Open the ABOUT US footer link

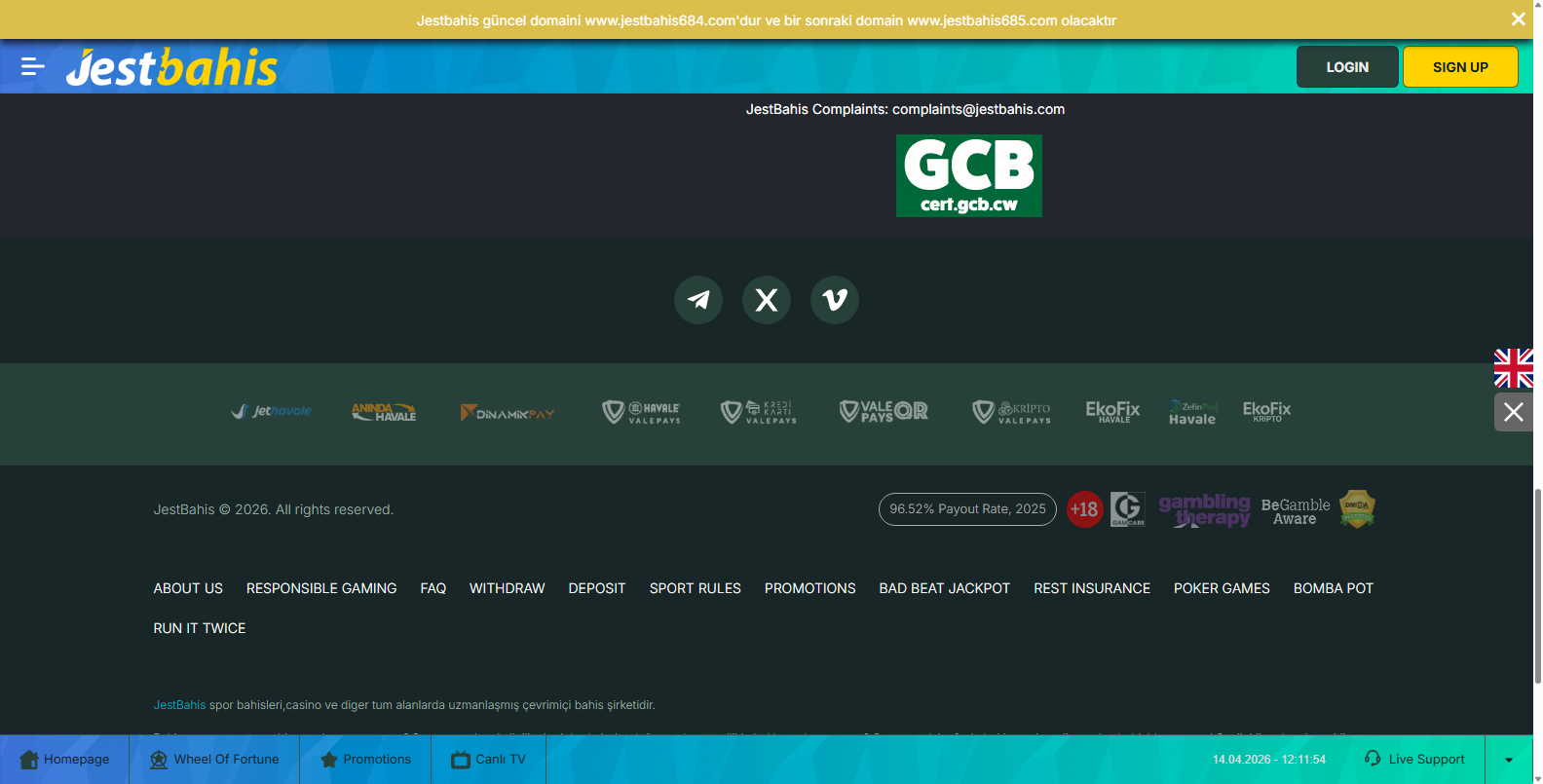coord(188,588)
